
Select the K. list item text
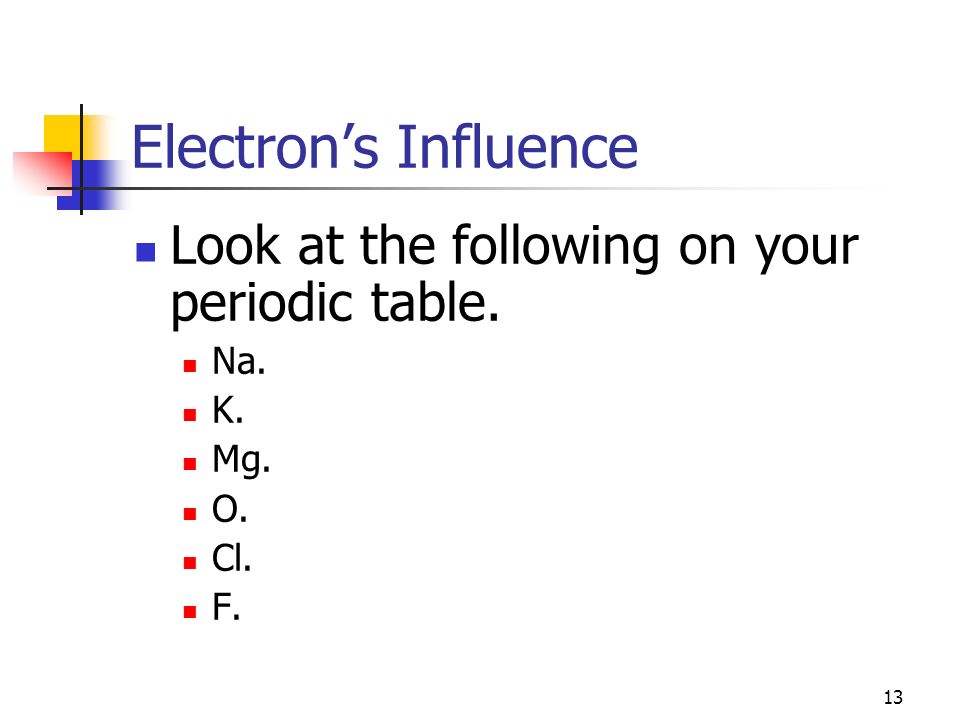(x=228, y=410)
